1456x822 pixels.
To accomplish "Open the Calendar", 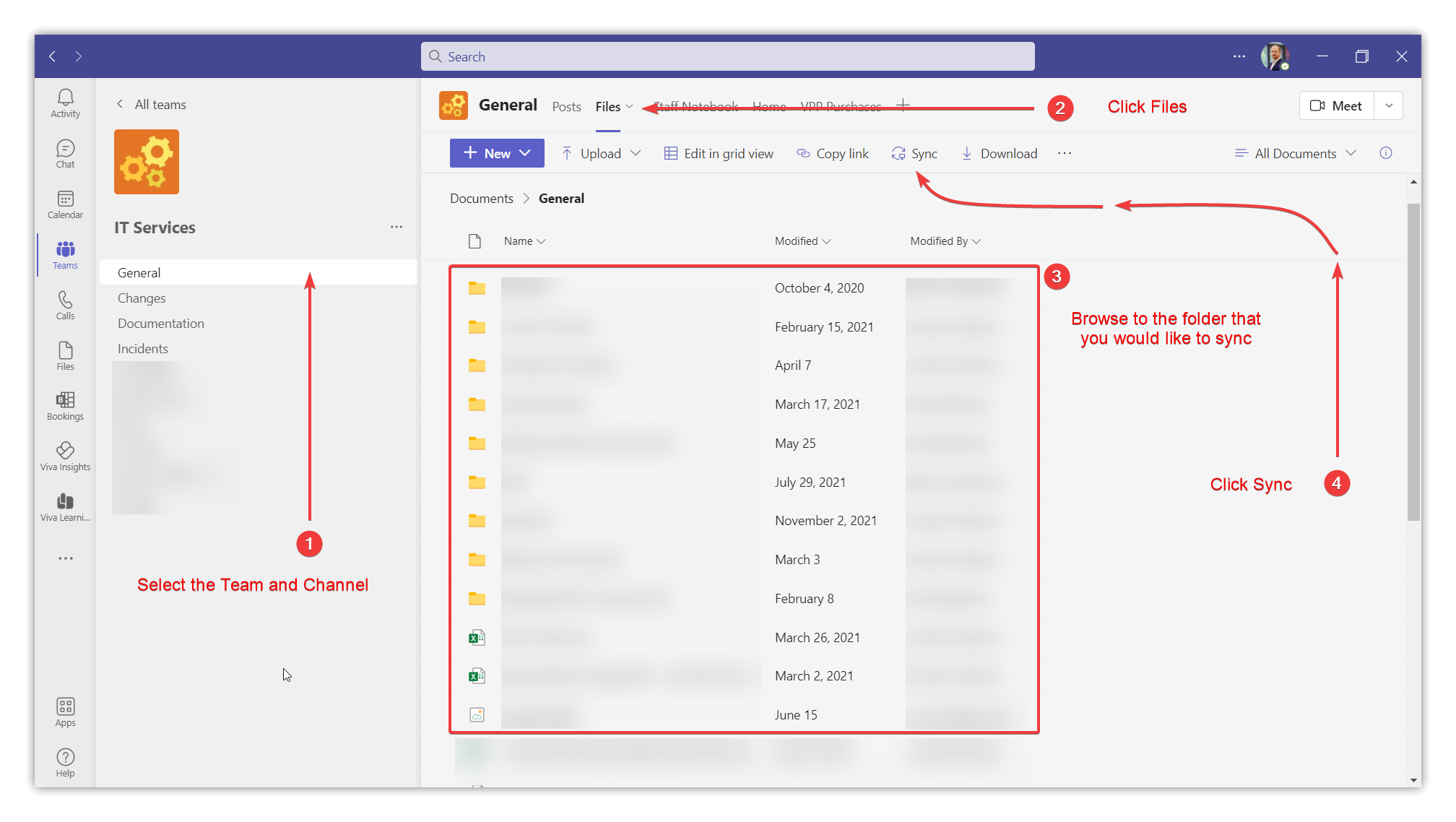I will tap(65, 204).
